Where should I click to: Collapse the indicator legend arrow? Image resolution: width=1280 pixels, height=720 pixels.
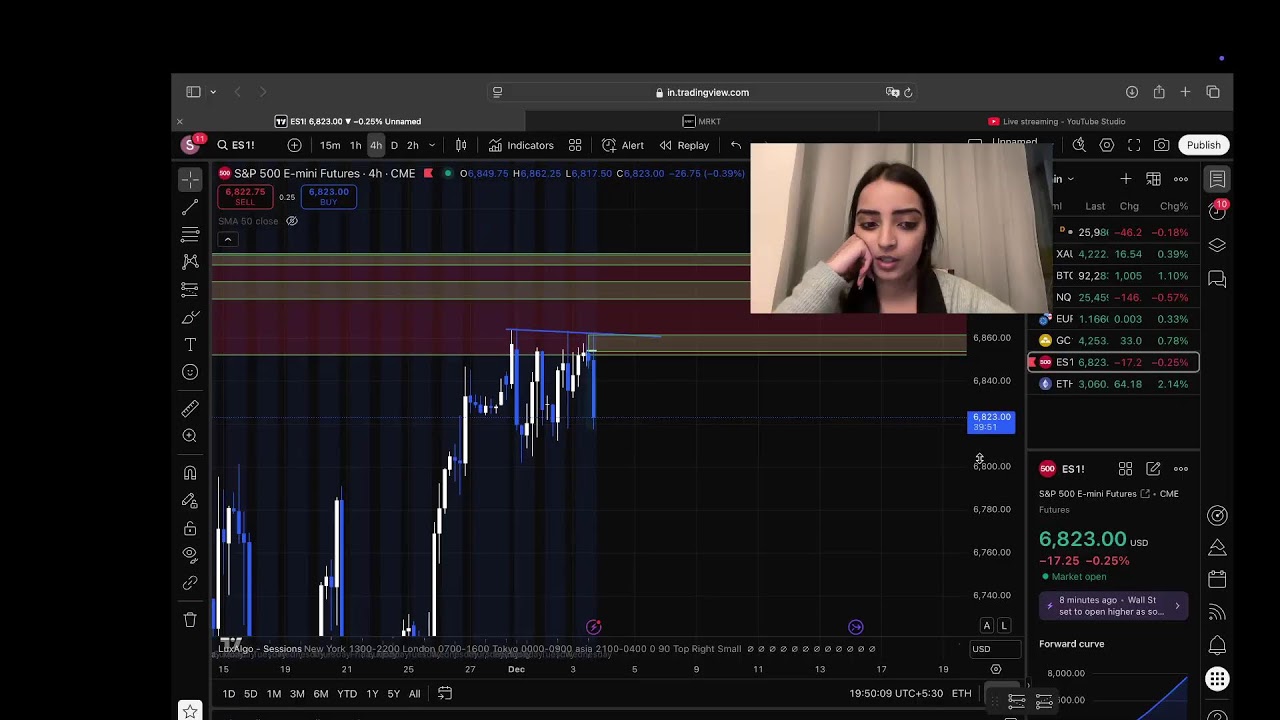(228, 240)
